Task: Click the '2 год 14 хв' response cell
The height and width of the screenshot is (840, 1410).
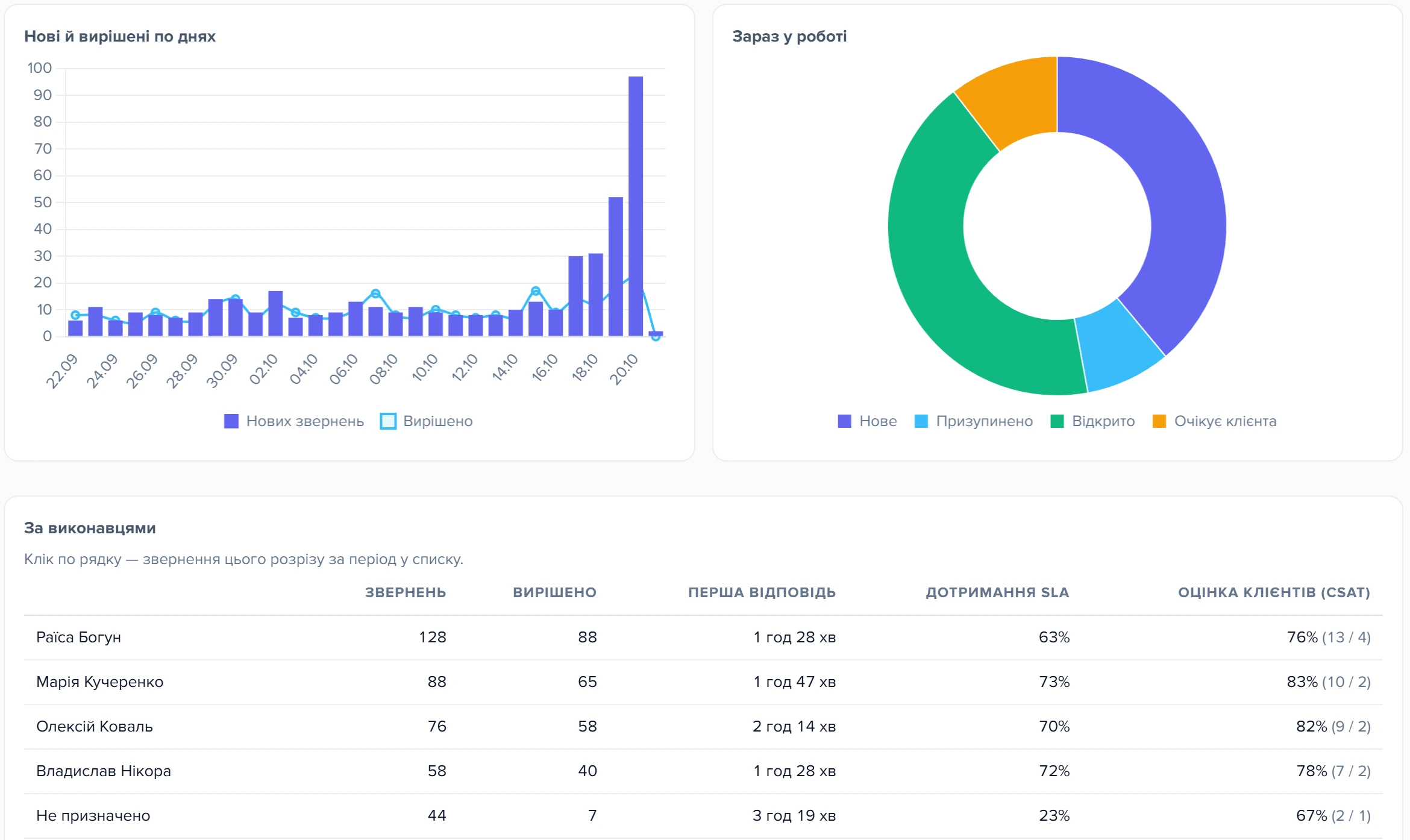Action: click(794, 727)
